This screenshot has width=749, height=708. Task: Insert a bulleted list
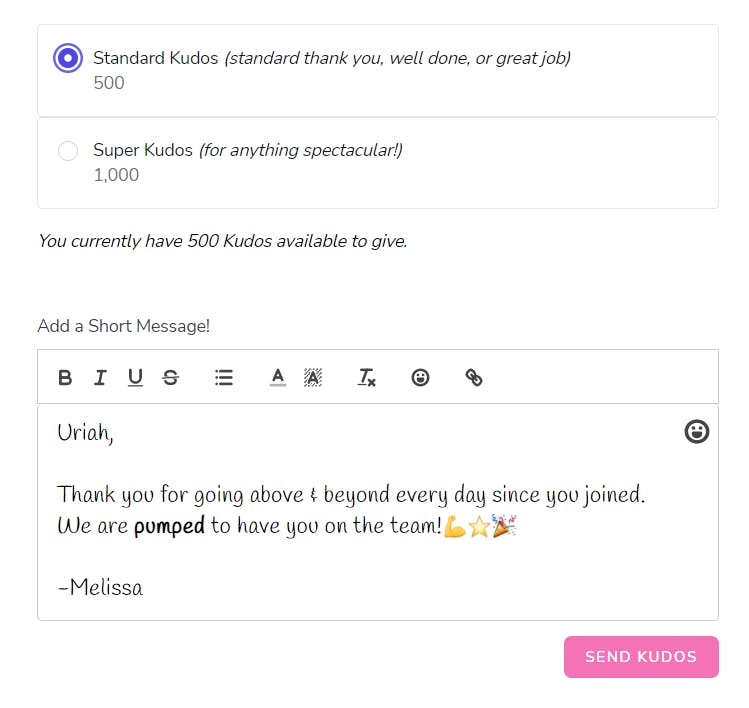coord(224,377)
